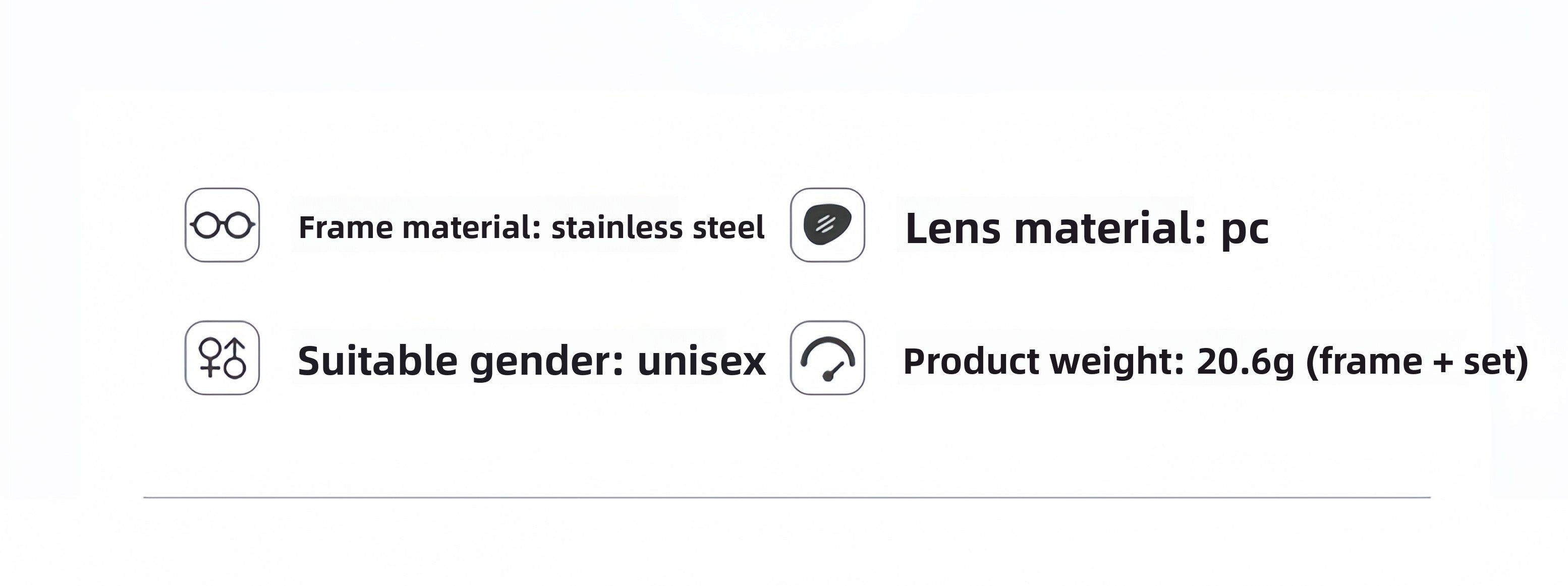Click the horizontal divider line below the specs
Viewport: 1568px width, 586px height.
click(787, 497)
